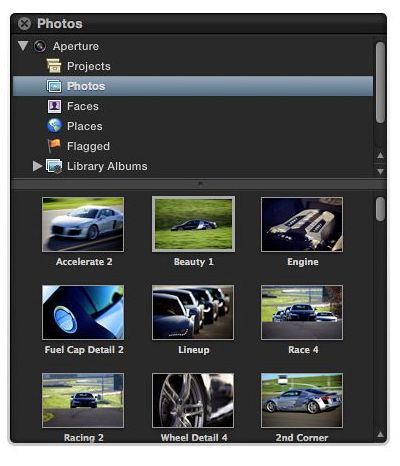Click the source list scroll-up arrow
This screenshot has width=400, height=466.
click(x=380, y=155)
